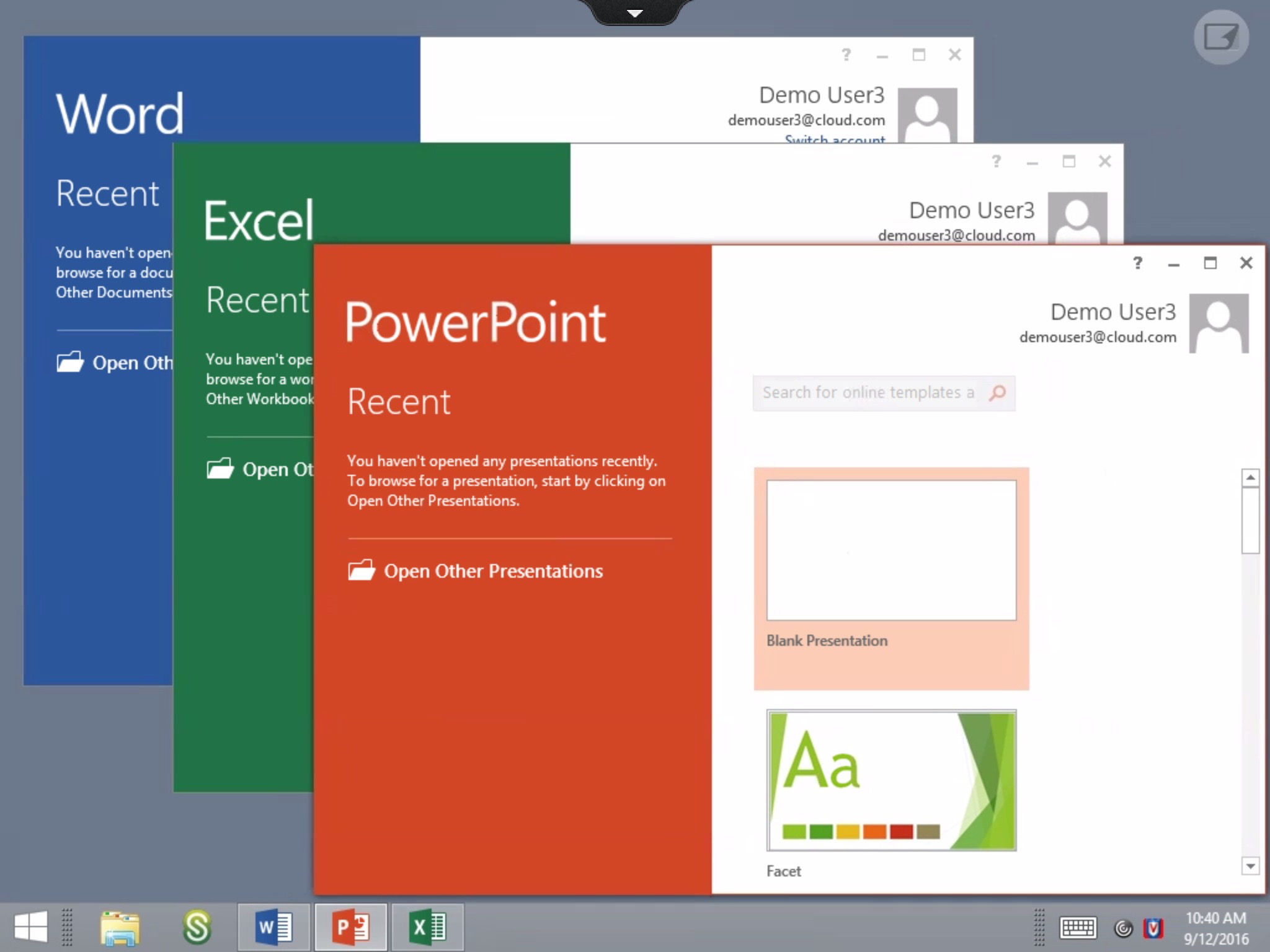Viewport: 1270px width, 952px height.
Task: Expand the top session toolbar arrow
Action: tap(634, 13)
